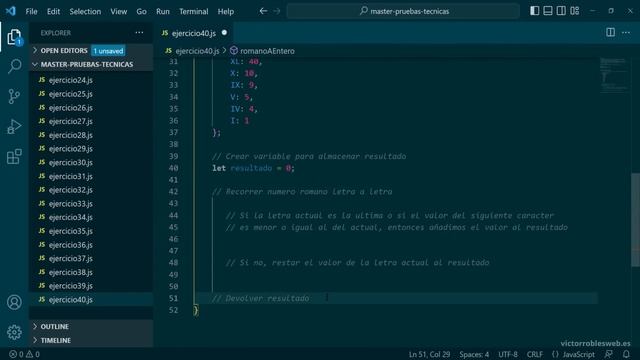Screen dimensions: 640x360
Task: Select ejercicio40.js in the explorer
Action: (91, 300)
